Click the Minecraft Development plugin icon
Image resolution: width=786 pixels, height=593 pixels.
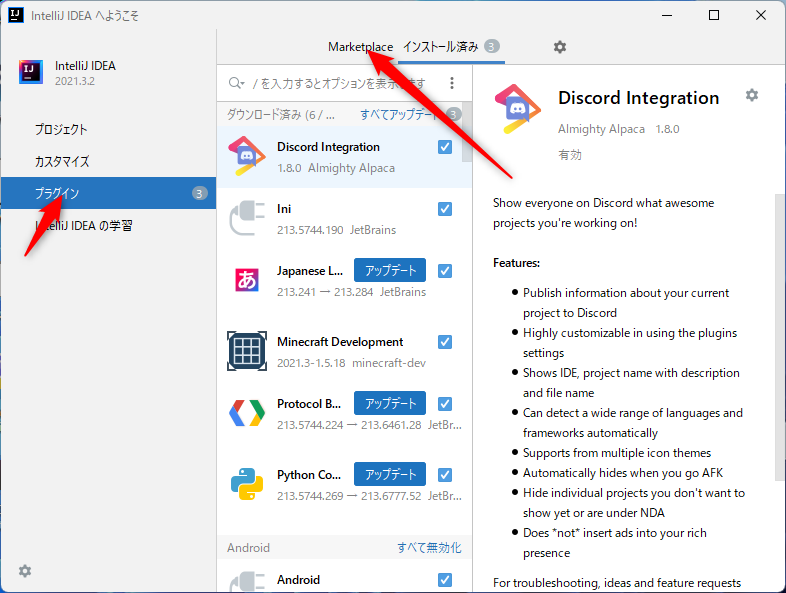[245, 351]
